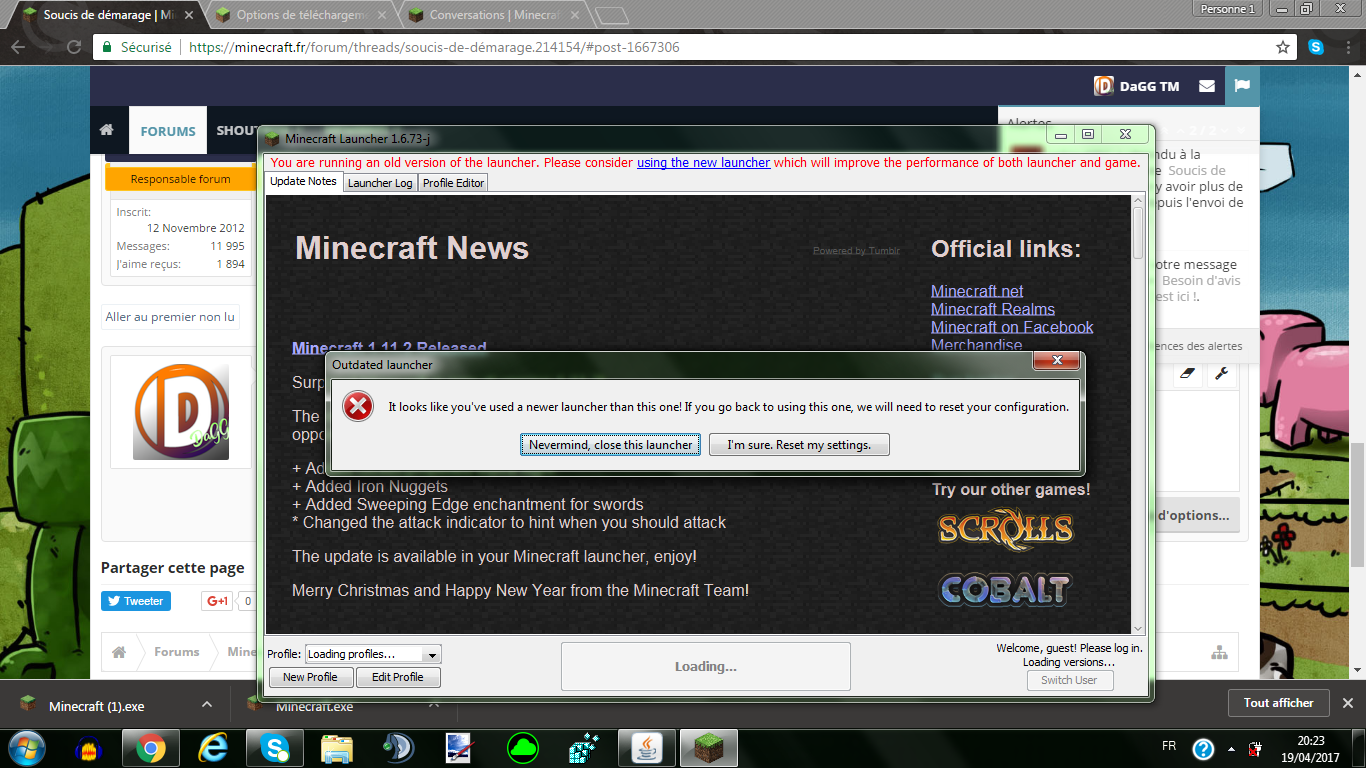Open the Chrome menu (three dots)
Screen dimensions: 1366x768
[1347, 47]
